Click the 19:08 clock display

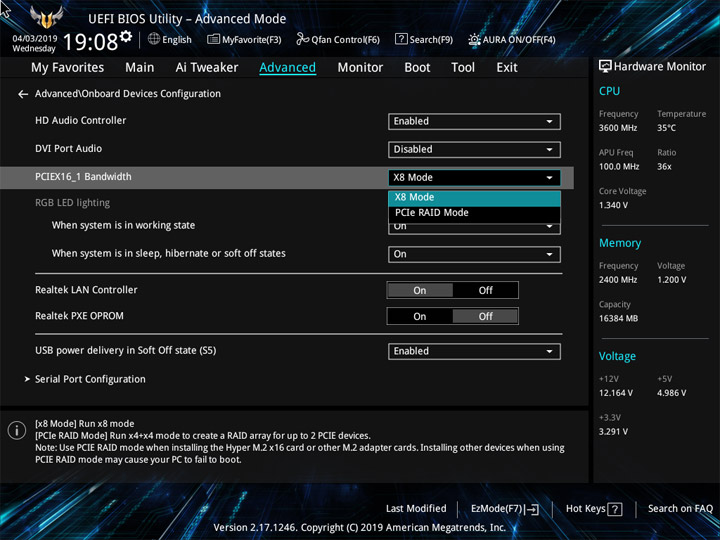pyautogui.click(x=90, y=42)
